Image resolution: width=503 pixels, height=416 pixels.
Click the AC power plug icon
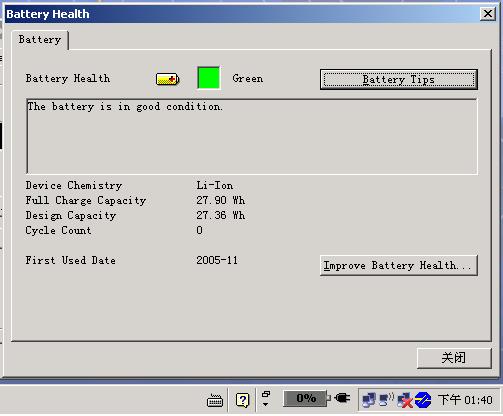coord(342,398)
